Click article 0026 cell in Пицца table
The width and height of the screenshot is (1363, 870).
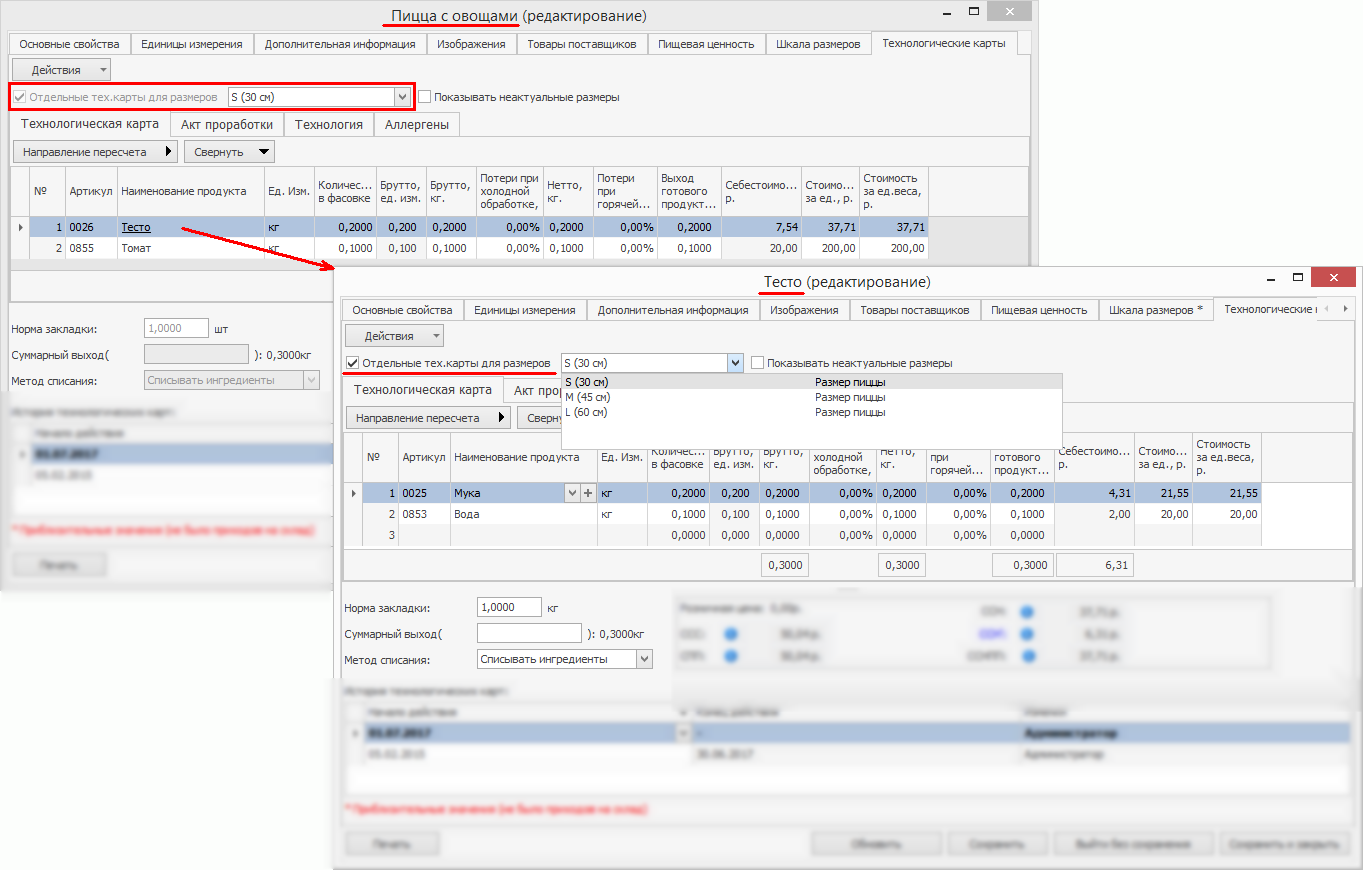click(91, 227)
